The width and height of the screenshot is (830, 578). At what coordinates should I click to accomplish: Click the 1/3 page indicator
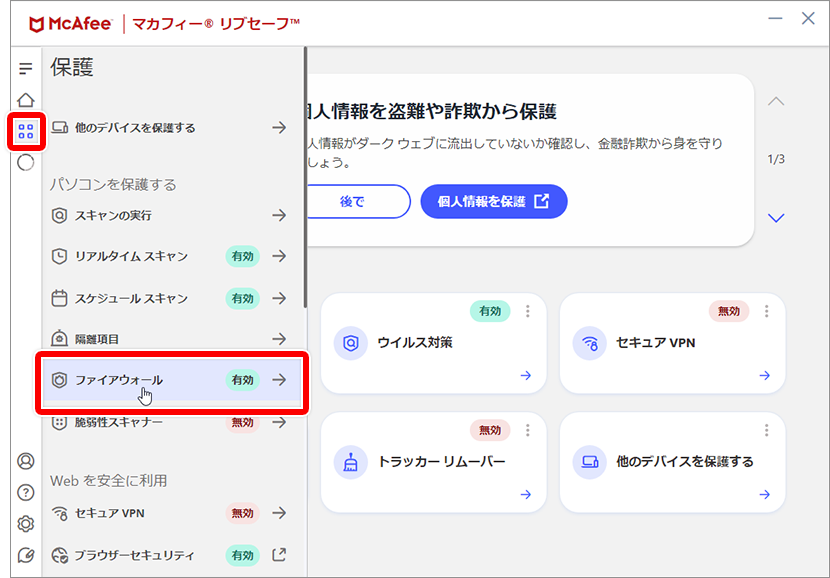tap(776, 159)
